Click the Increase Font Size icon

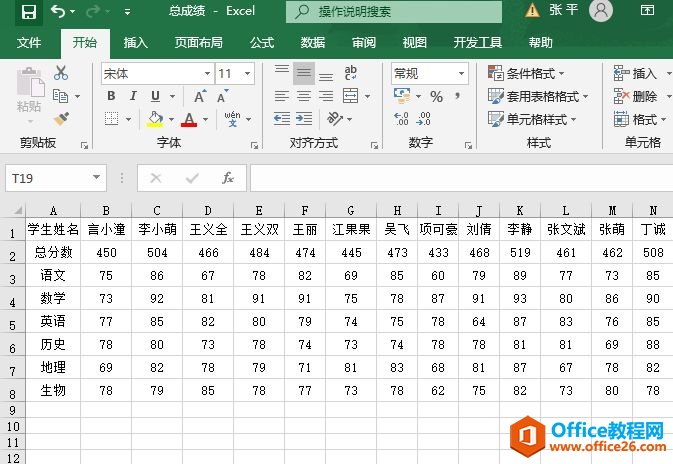point(200,96)
